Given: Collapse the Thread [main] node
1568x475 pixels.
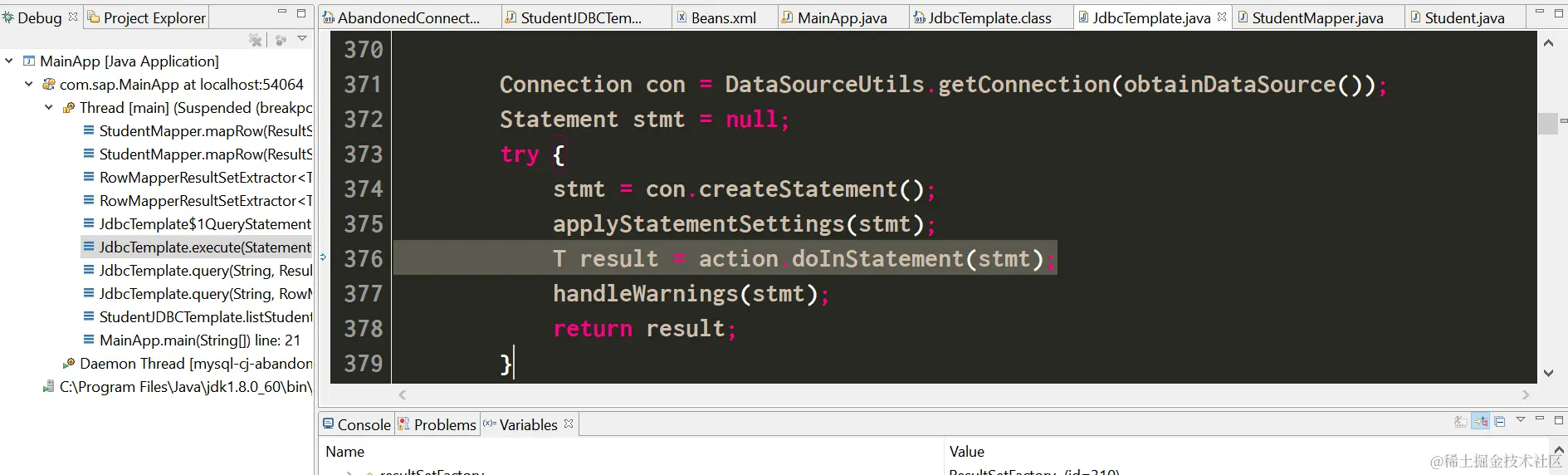Looking at the screenshot, I should pos(49,107).
